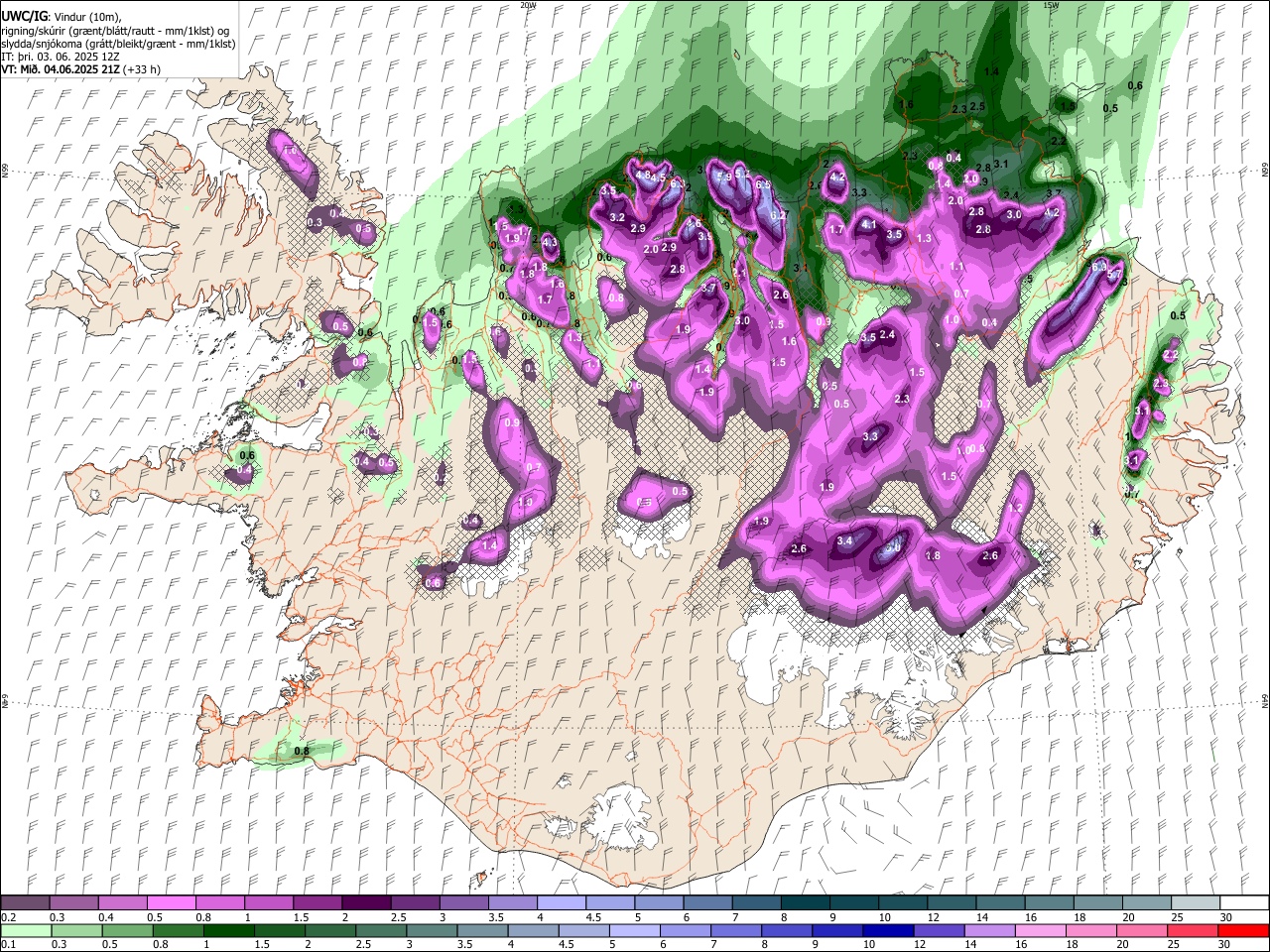Pick the bright red 30 swatch in bottom row
The width and height of the screenshot is (1270, 952).
(1244, 930)
